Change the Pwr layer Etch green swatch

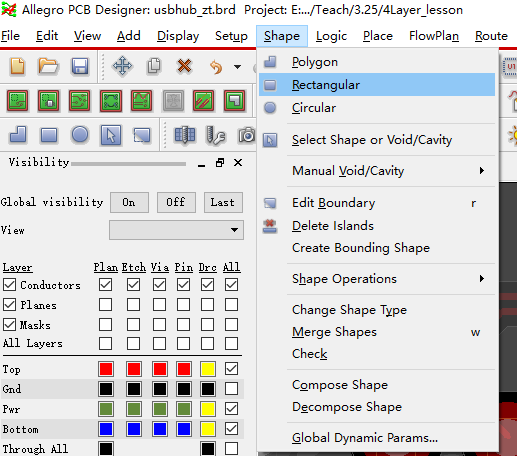pyautogui.click(x=134, y=409)
